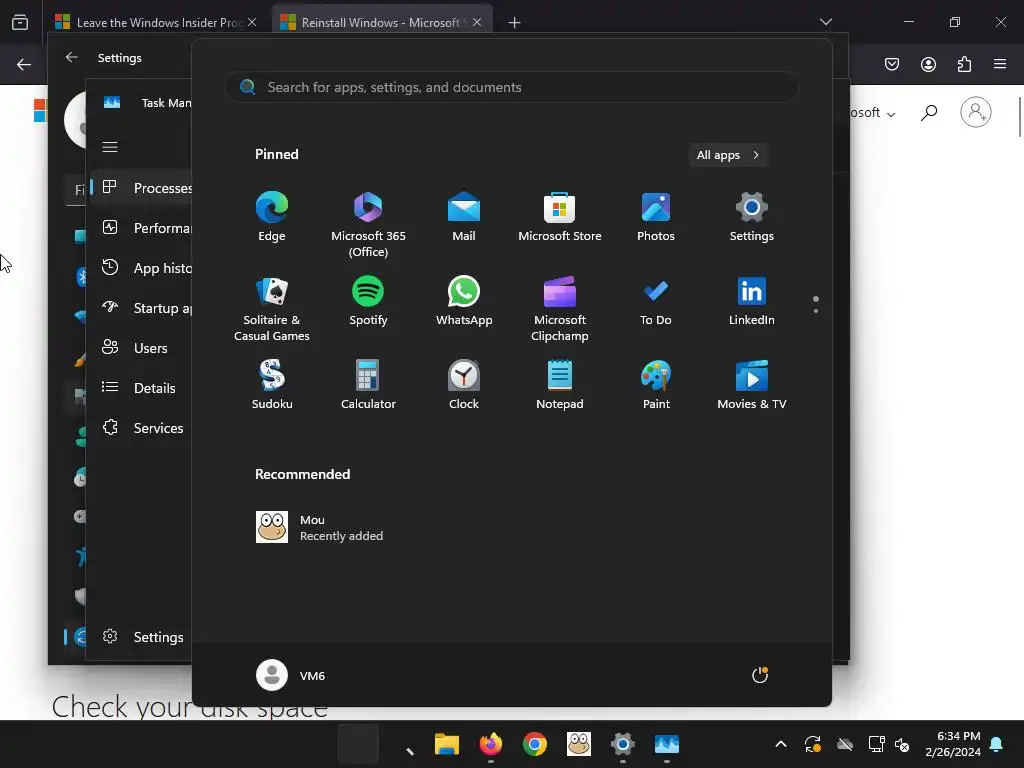Open Firefox View icon at top-left
The height and width of the screenshot is (768, 1024).
(20, 22)
